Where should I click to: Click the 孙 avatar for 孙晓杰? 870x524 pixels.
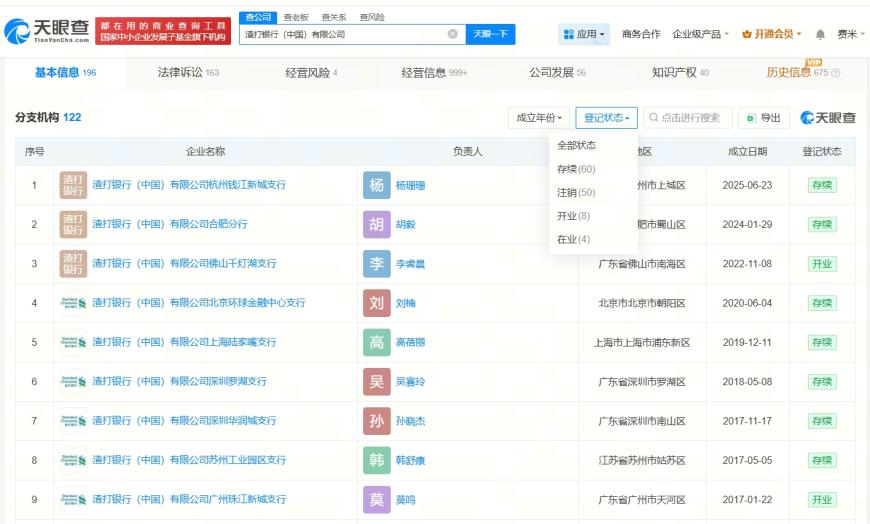tap(377, 421)
